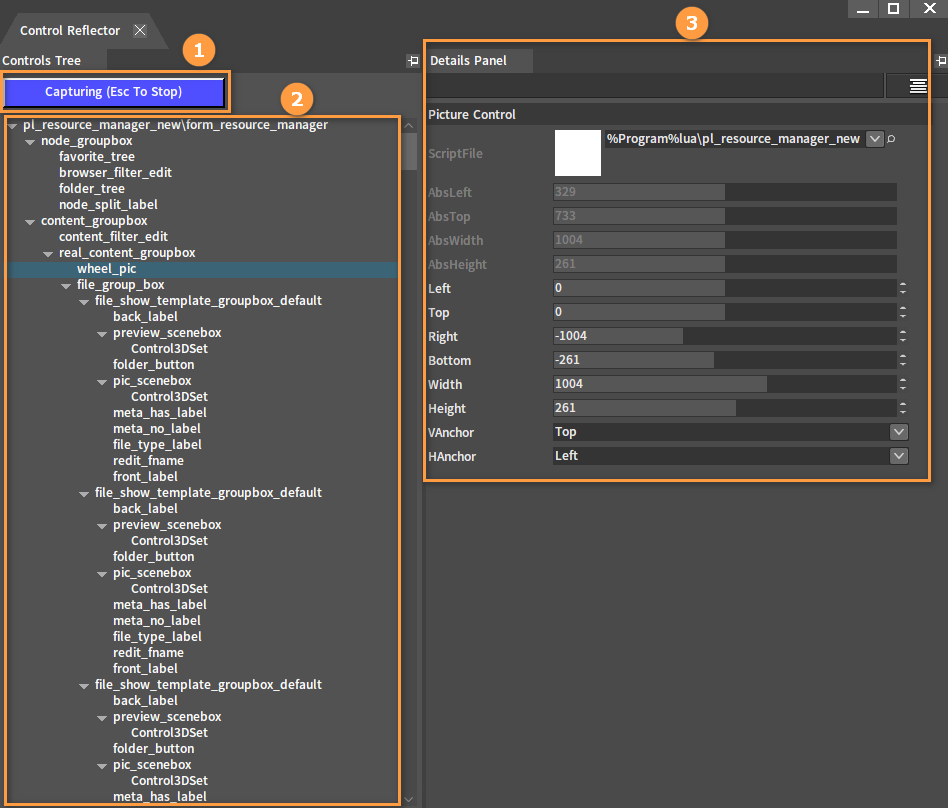Select the node_split_label item
948x808 pixels.
point(108,204)
